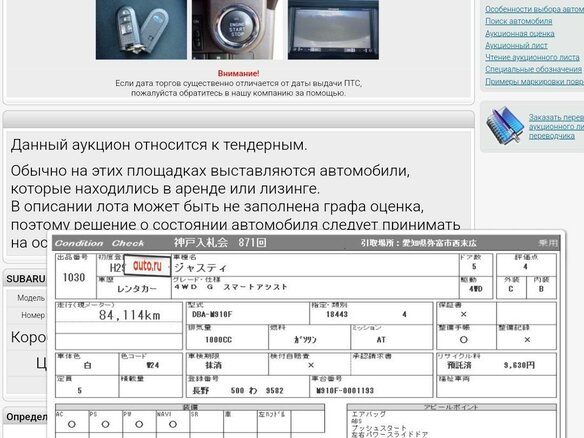Click chassis number M910F-0001193
The height and width of the screenshot is (438, 584).
pos(345,391)
